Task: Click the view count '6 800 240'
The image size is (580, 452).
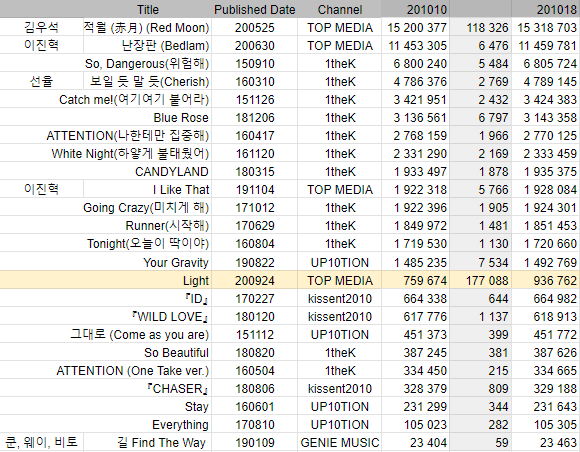Action: pos(420,64)
